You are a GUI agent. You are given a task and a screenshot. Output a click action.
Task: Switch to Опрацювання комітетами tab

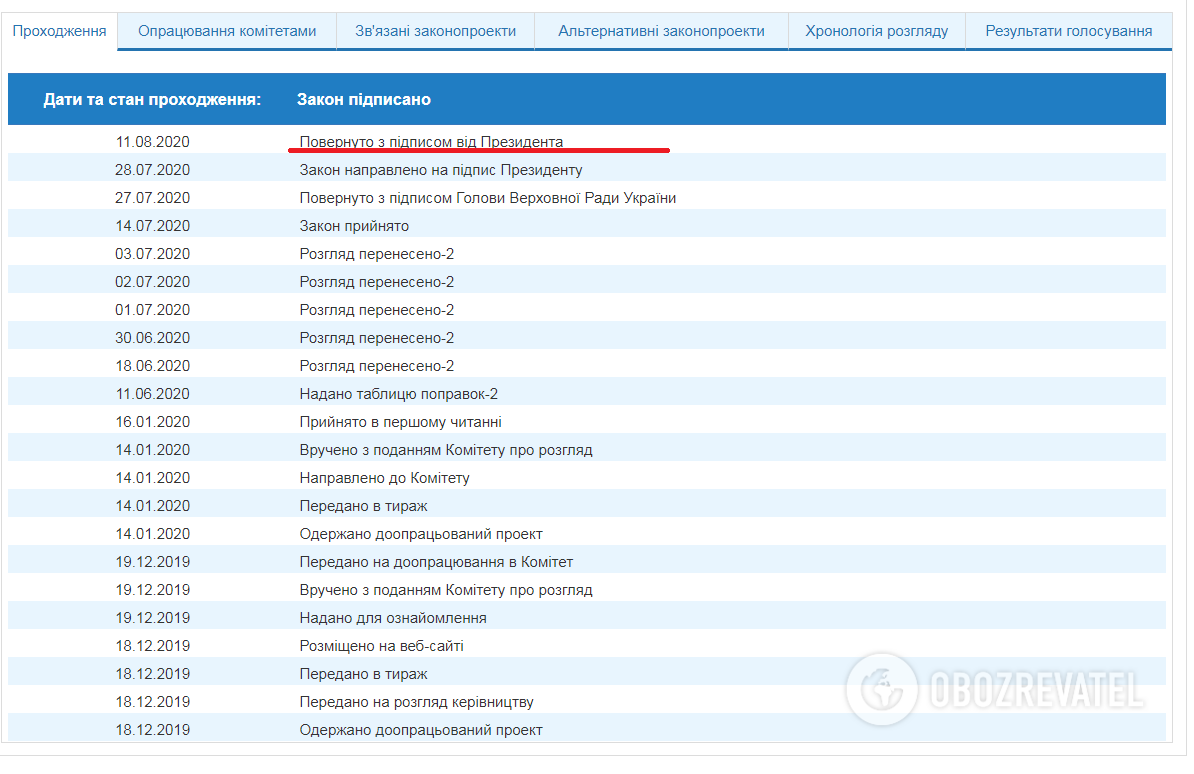coord(227,31)
